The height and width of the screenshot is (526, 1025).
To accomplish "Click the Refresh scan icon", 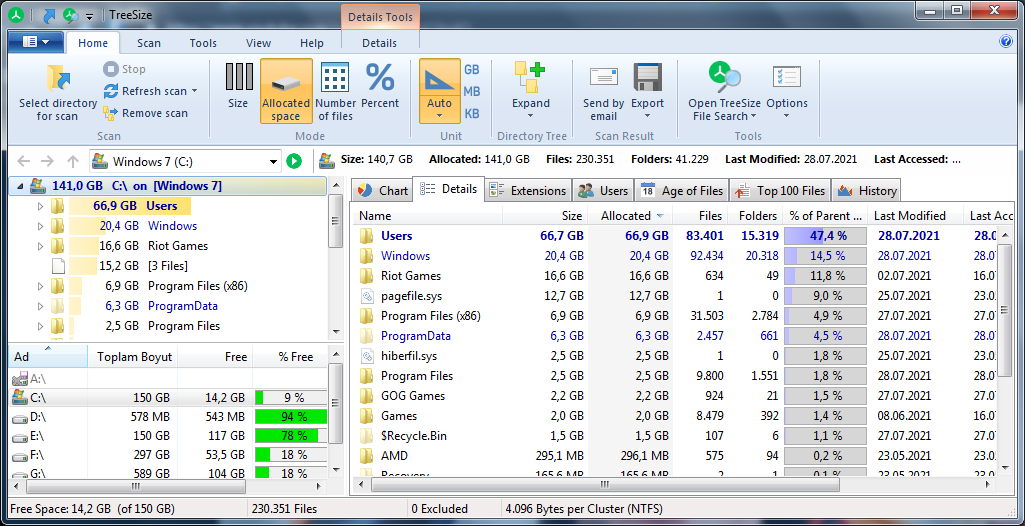I will [x=111, y=91].
